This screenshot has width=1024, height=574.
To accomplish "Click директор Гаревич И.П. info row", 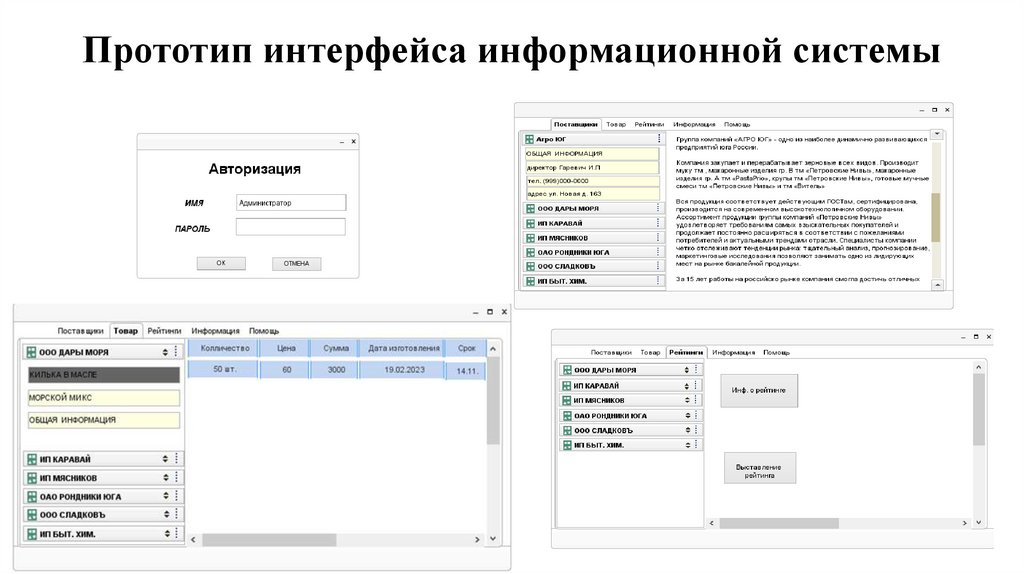I will point(592,167).
